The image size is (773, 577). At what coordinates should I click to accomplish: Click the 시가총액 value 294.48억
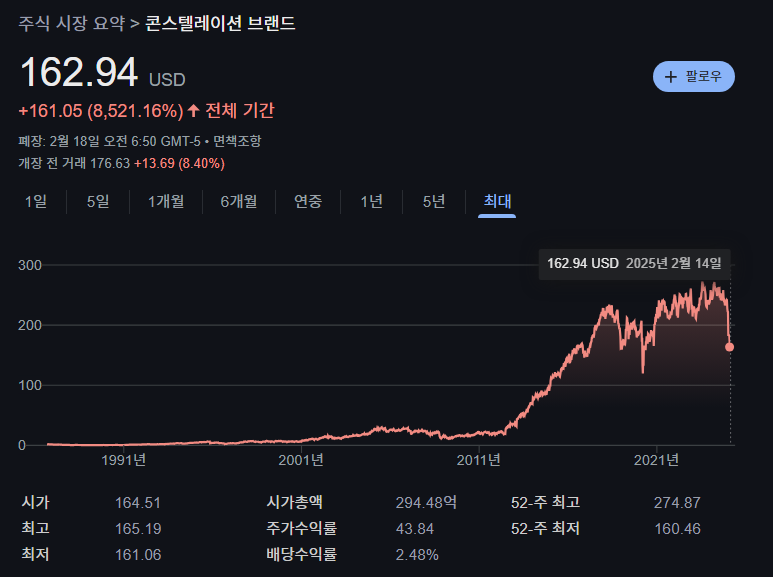tap(426, 503)
